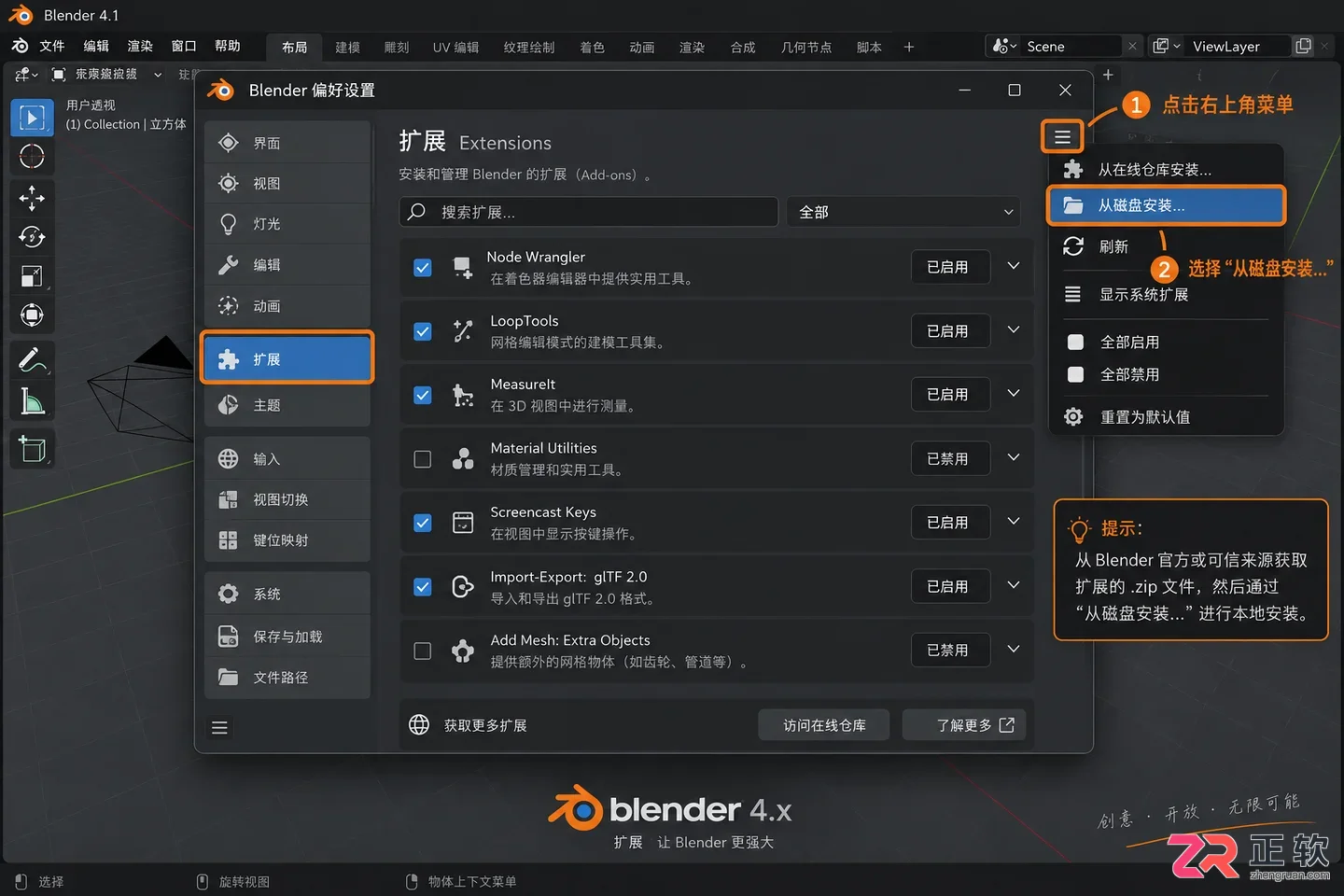Screen dimensions: 1344x896
Task: Click the 了解更多 button
Action: pyautogui.click(x=964, y=725)
